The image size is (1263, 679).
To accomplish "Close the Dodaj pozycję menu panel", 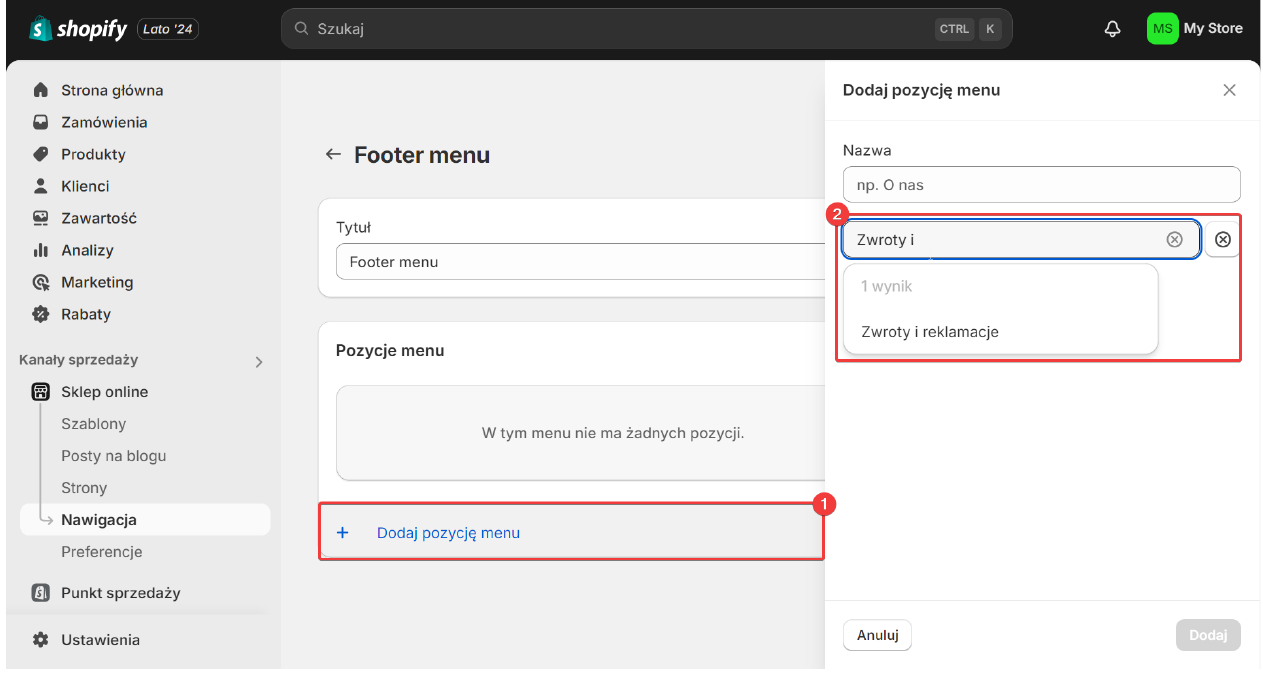I will pos(1230,90).
